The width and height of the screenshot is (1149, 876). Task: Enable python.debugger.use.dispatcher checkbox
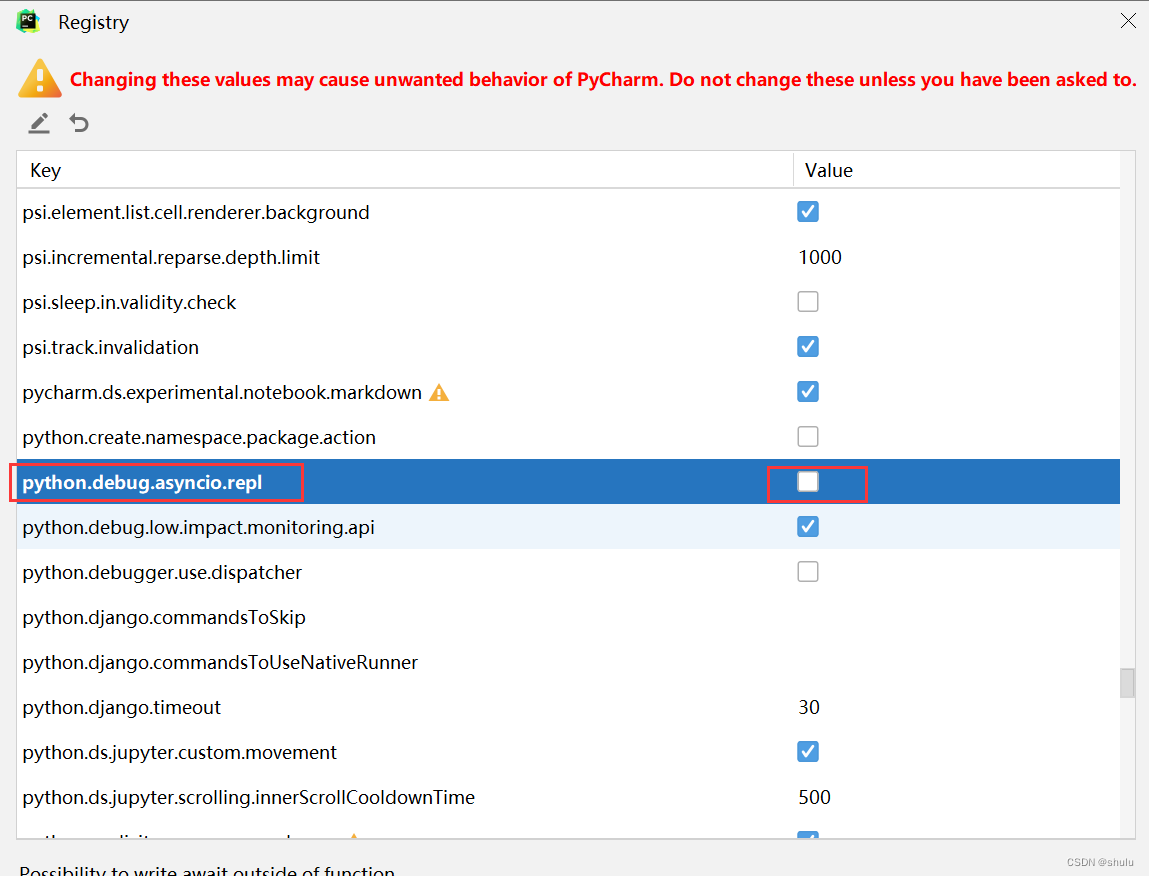tap(808, 571)
